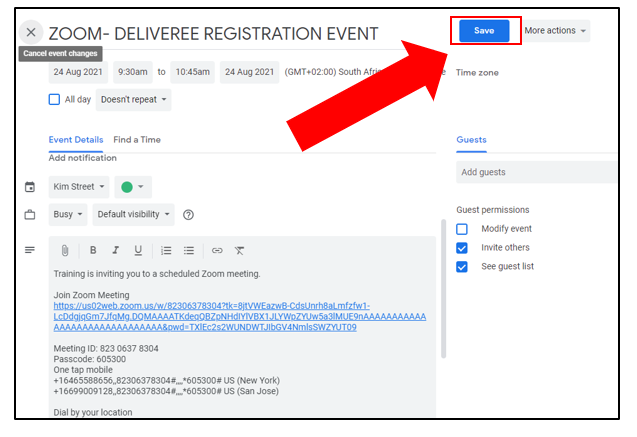Click the paperclip attachment icon
Image resolution: width=637 pixels, height=437 pixels.
pos(65,251)
